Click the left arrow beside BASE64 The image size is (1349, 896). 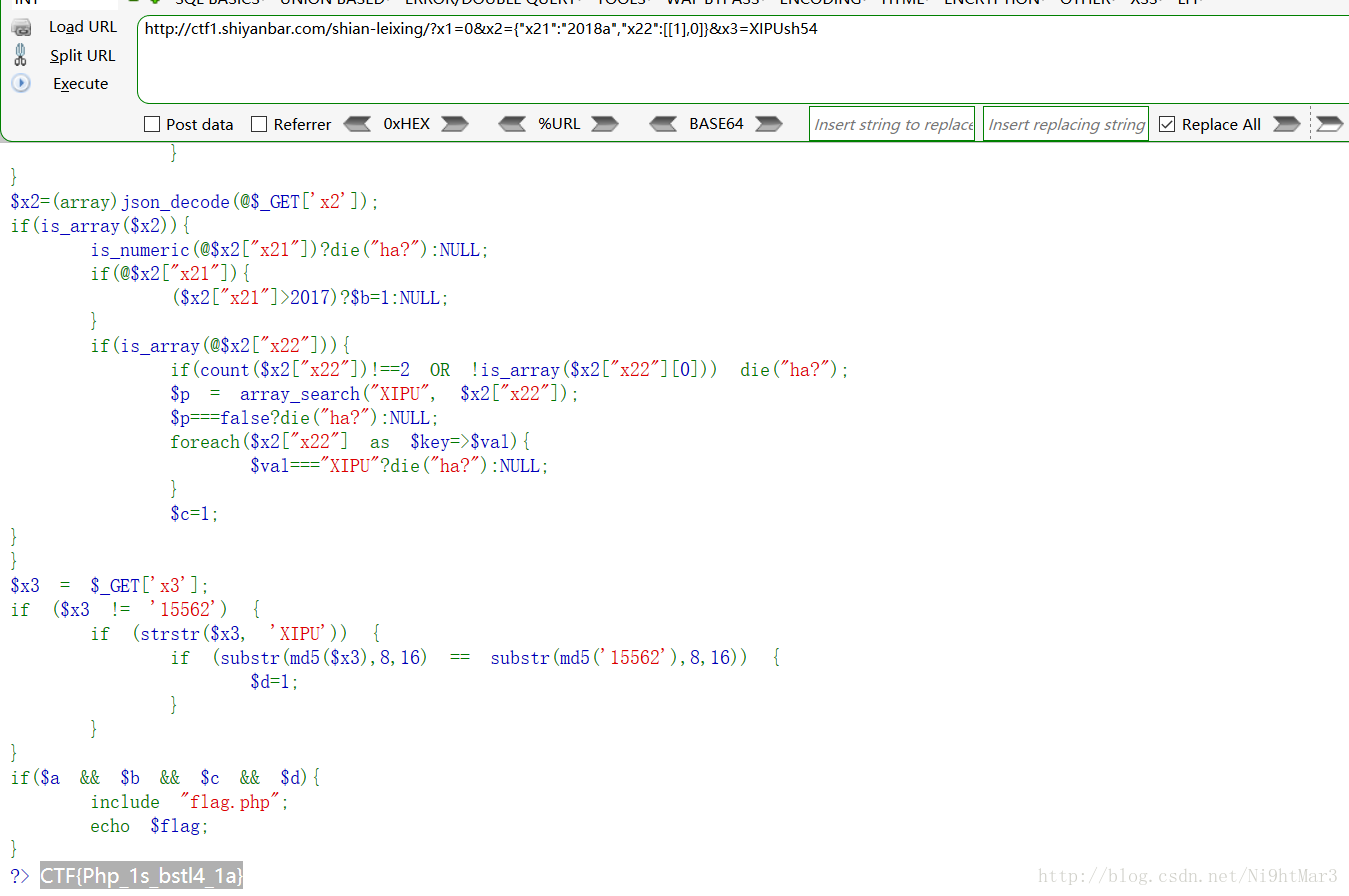[x=664, y=124]
